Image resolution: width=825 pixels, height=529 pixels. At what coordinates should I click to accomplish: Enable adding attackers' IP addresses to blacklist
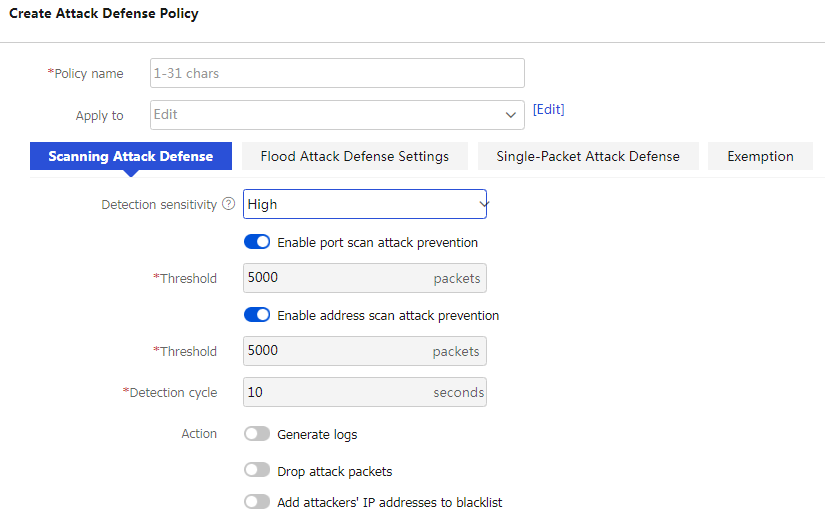click(x=257, y=502)
